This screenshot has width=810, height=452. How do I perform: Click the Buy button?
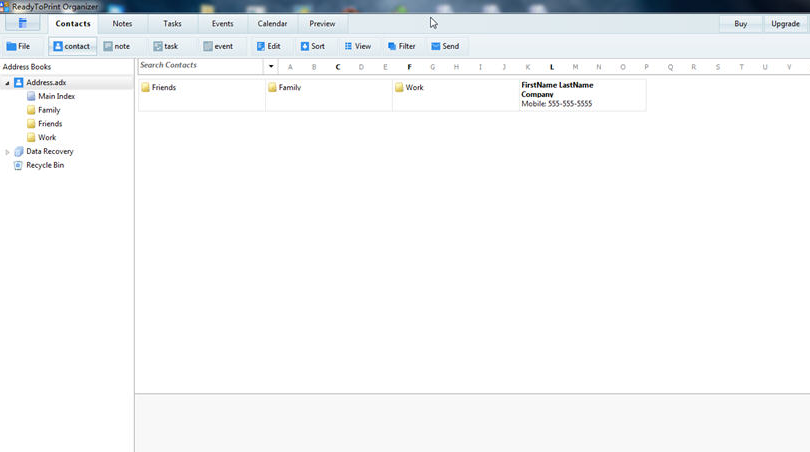tap(740, 23)
